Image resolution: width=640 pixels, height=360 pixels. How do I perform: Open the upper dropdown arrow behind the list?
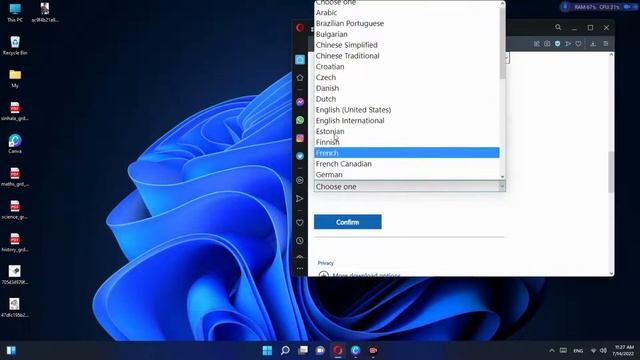point(507,58)
